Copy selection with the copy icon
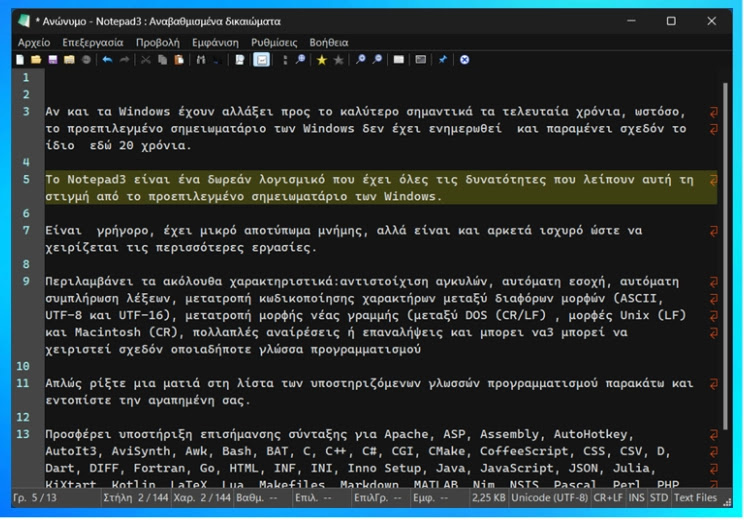The image size is (744, 520). 162,60
